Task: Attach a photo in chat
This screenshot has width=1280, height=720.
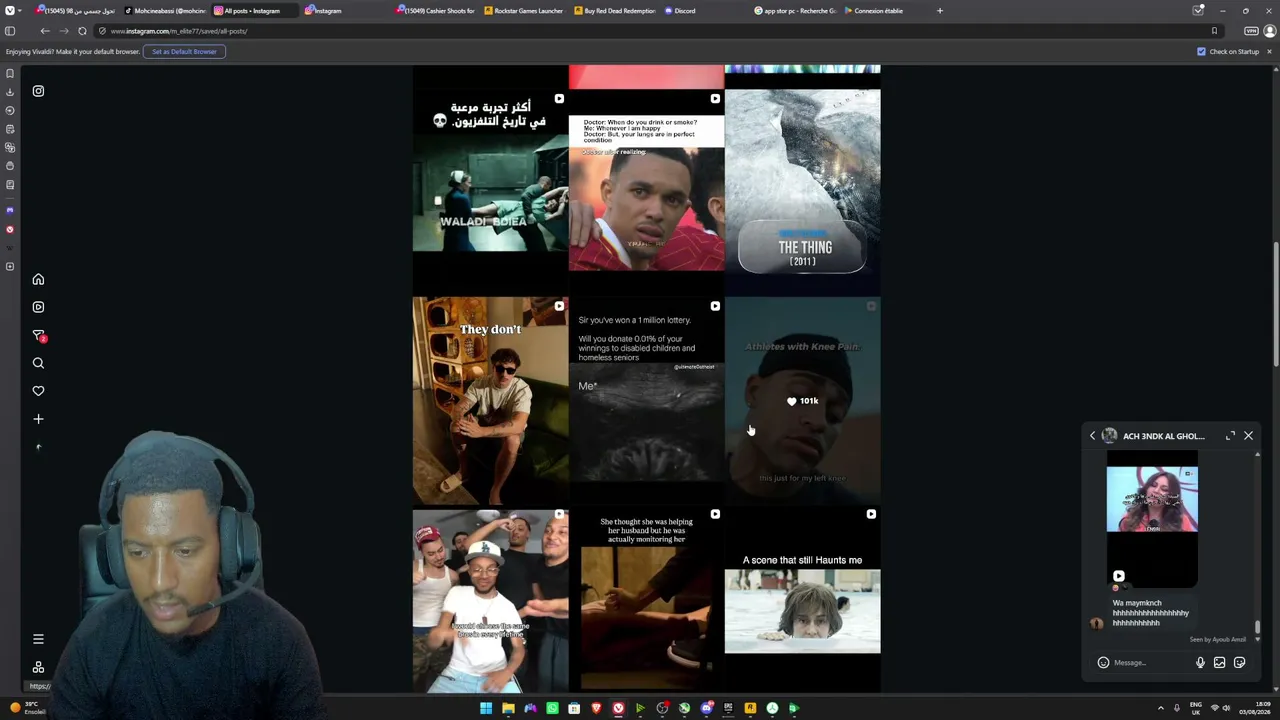Action: (1219, 662)
